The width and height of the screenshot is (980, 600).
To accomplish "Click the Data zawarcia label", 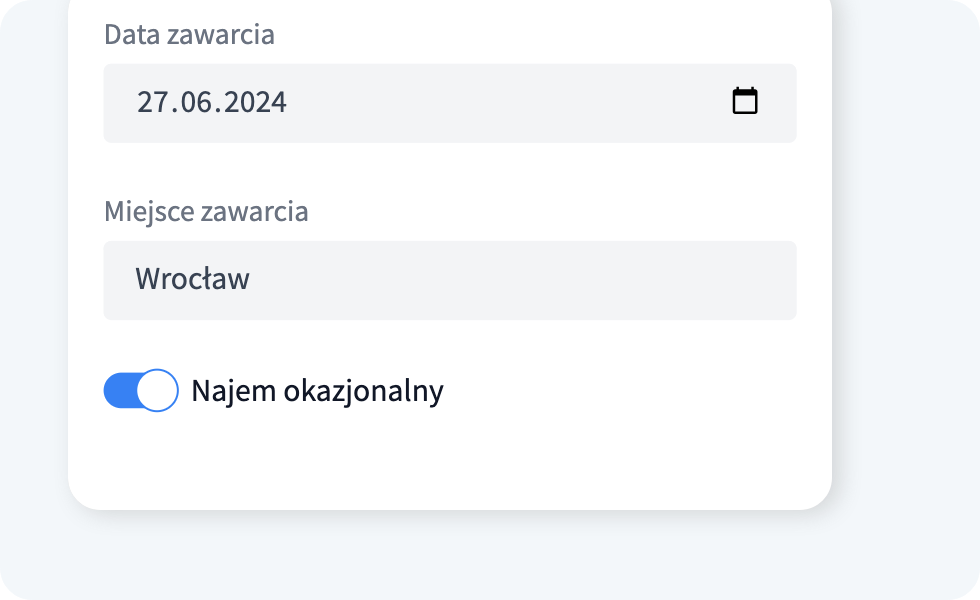I will click(189, 34).
